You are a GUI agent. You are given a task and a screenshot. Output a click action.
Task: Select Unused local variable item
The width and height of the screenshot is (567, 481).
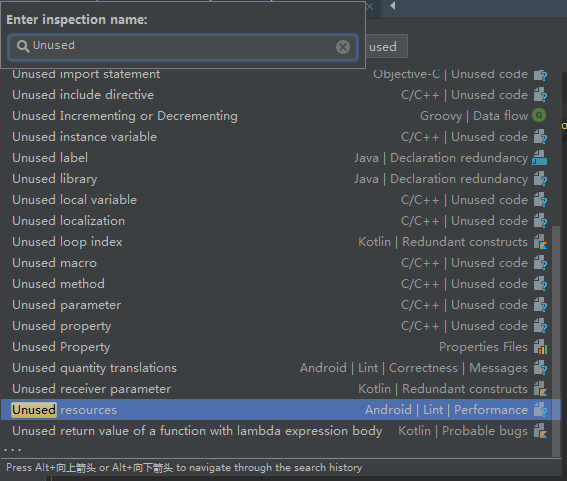[x=277, y=200]
